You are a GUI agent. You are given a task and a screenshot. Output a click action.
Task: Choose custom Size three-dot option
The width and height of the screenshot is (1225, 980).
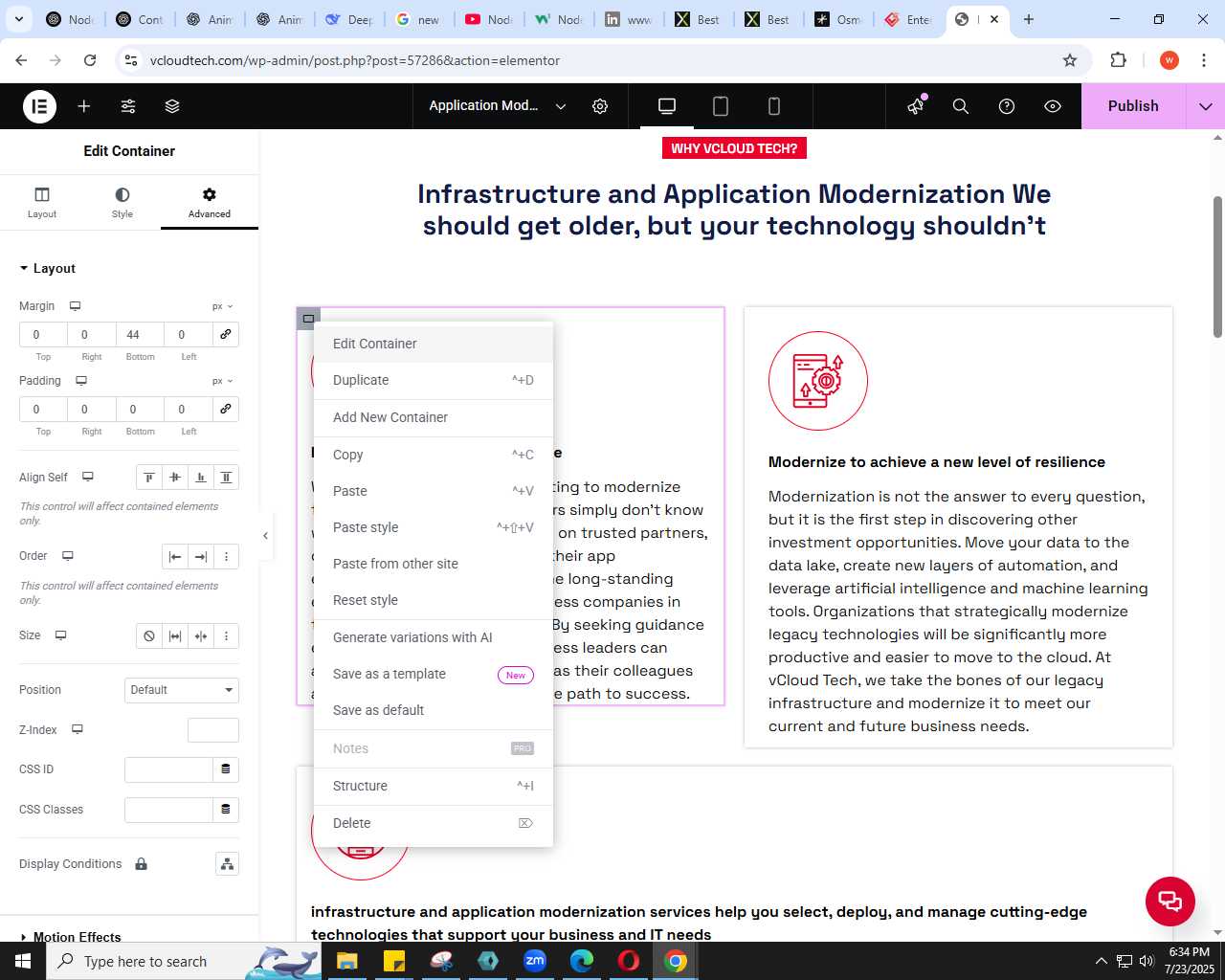point(227,636)
